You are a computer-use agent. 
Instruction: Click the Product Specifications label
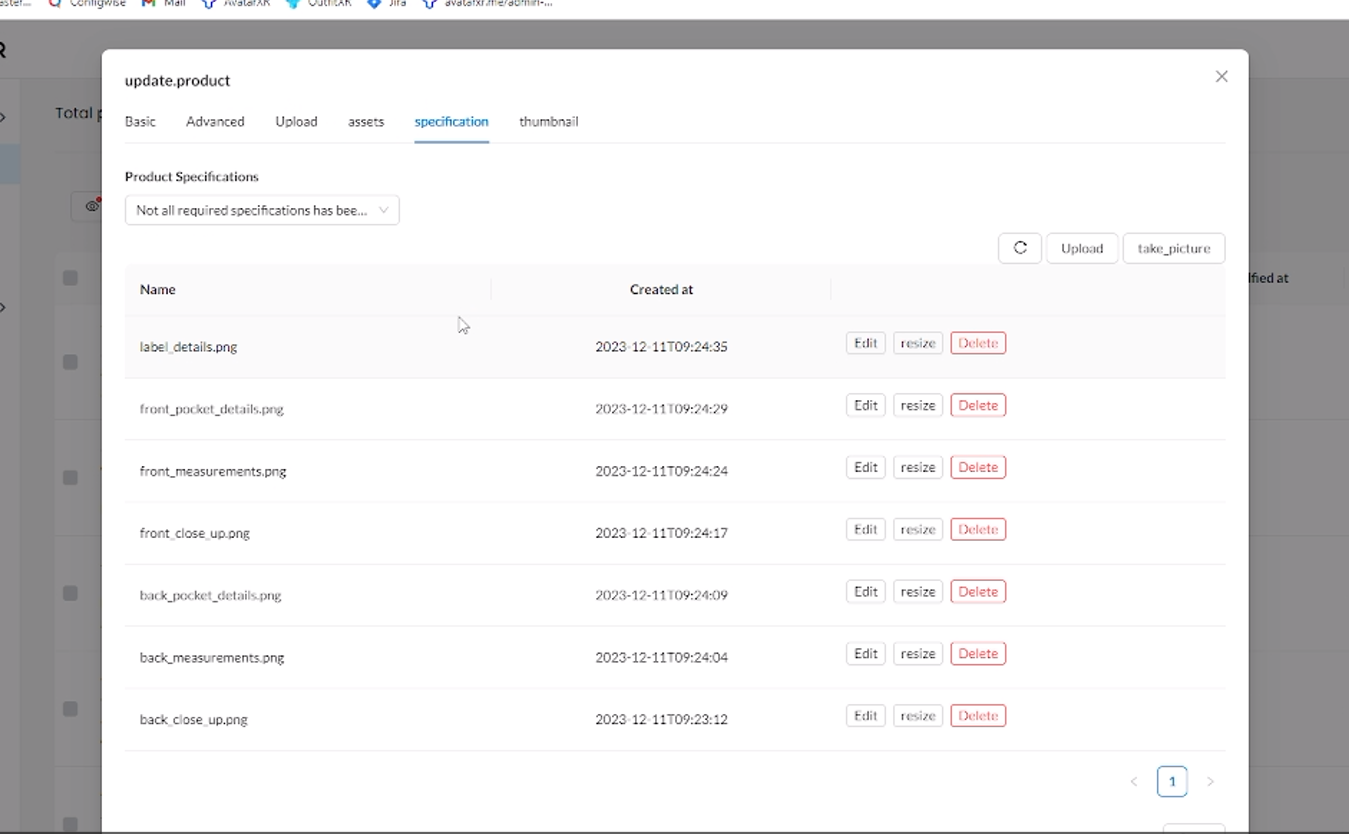(x=192, y=176)
